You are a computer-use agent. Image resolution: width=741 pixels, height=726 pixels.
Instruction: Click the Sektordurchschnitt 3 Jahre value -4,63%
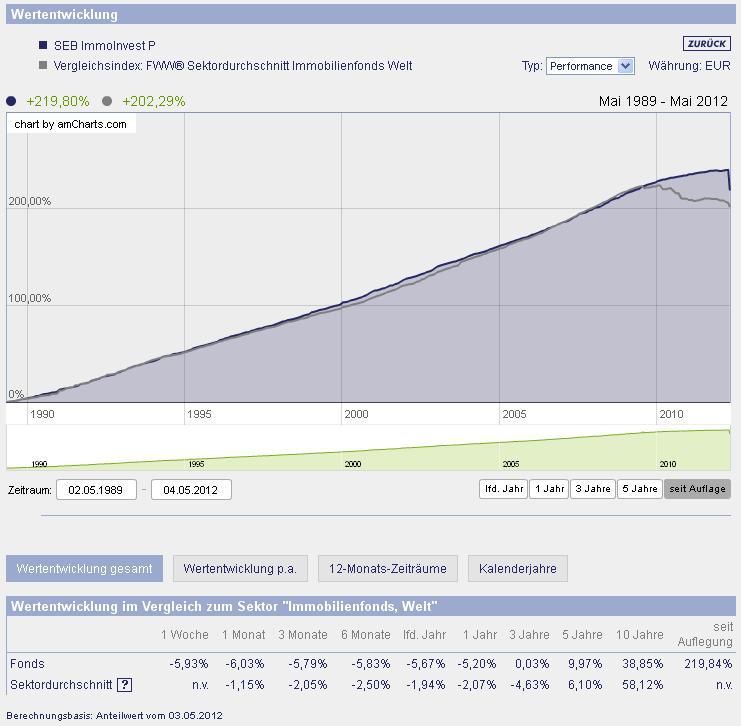(529, 684)
